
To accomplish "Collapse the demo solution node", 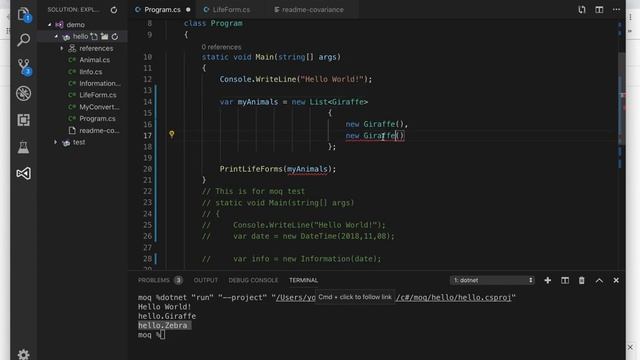I will click(x=50, y=24).
